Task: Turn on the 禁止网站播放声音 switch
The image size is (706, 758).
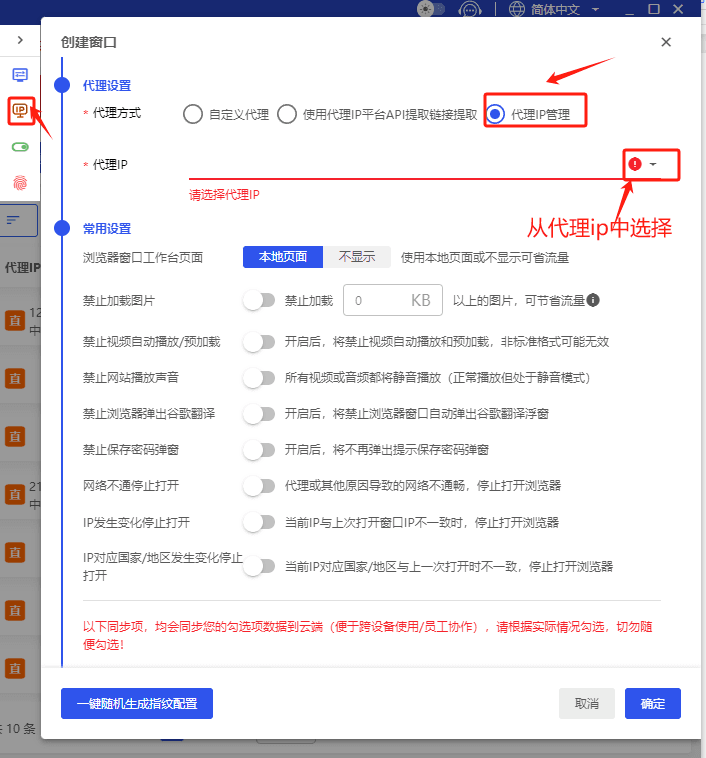Action: 258,378
